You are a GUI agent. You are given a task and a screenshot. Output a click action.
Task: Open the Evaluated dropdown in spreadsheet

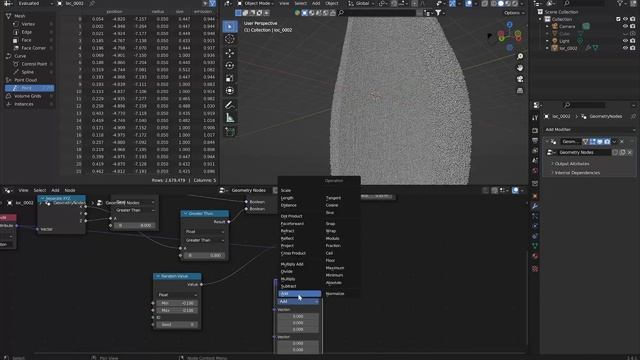[29, 3]
